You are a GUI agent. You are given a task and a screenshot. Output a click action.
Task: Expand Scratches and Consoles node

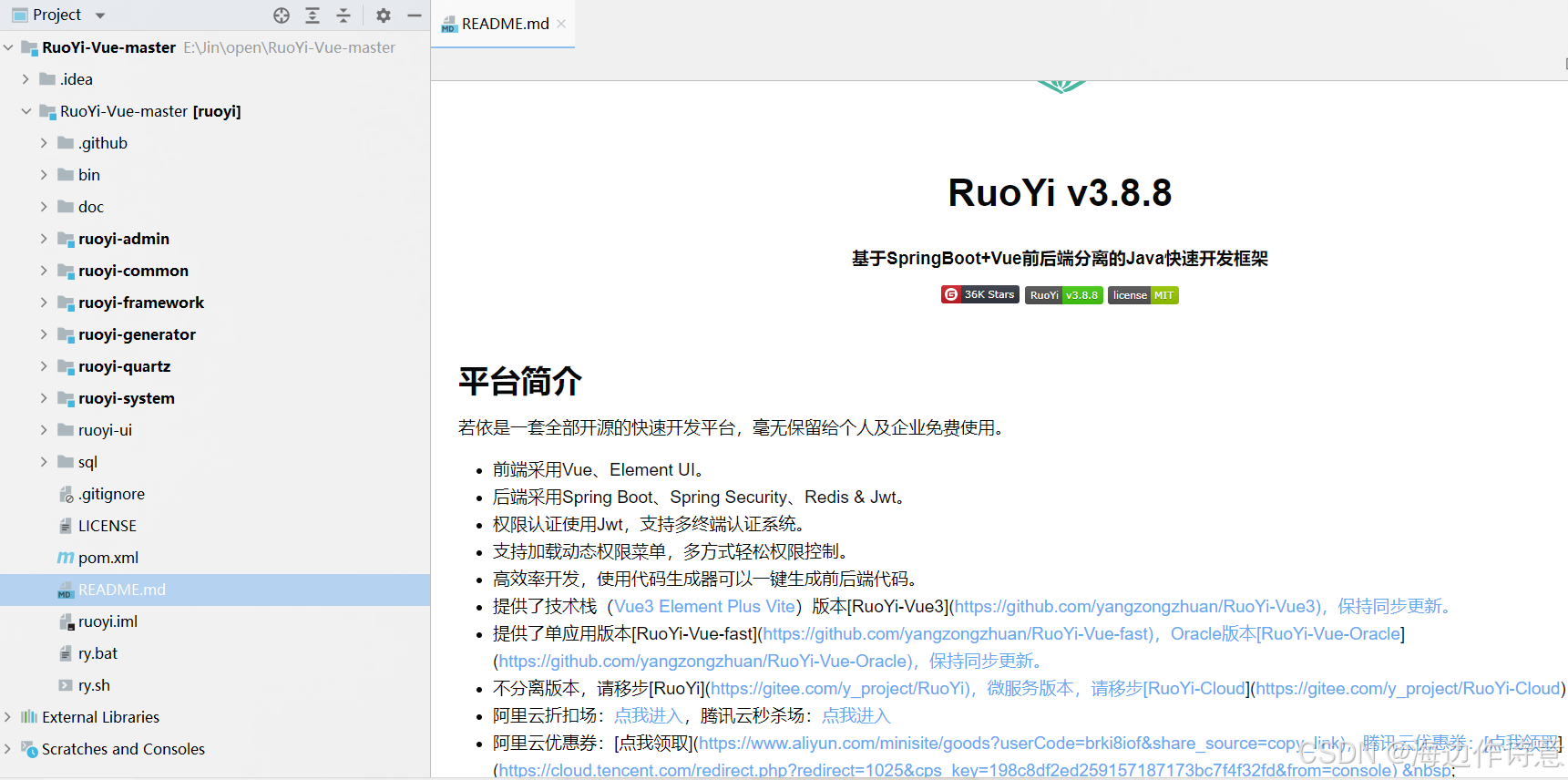click(x=8, y=749)
